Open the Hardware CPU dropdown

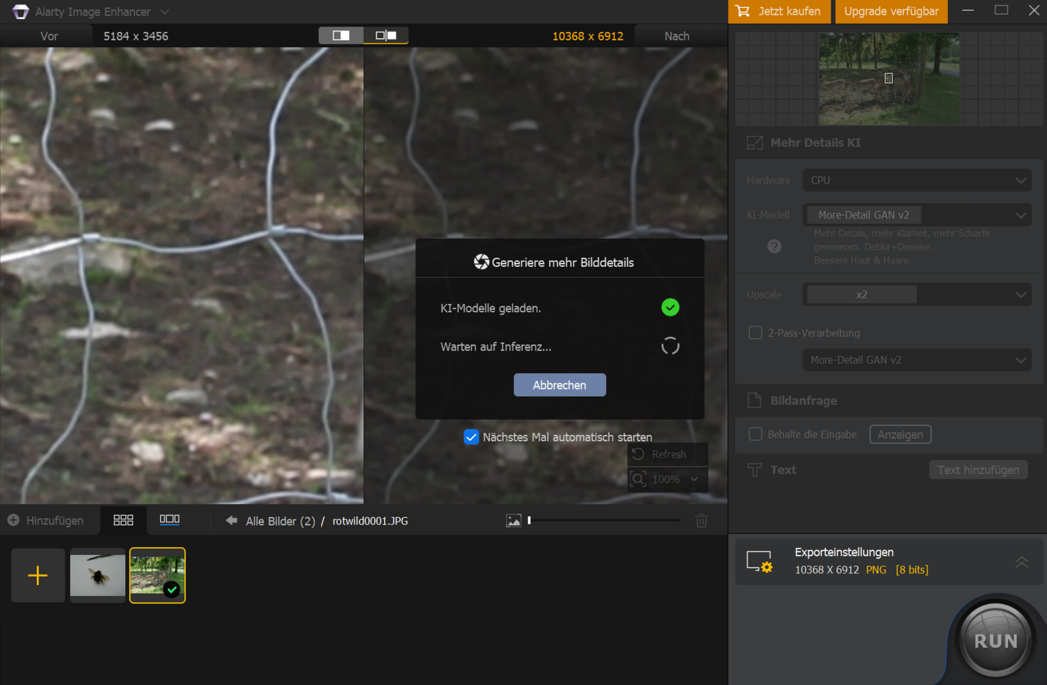coord(917,180)
